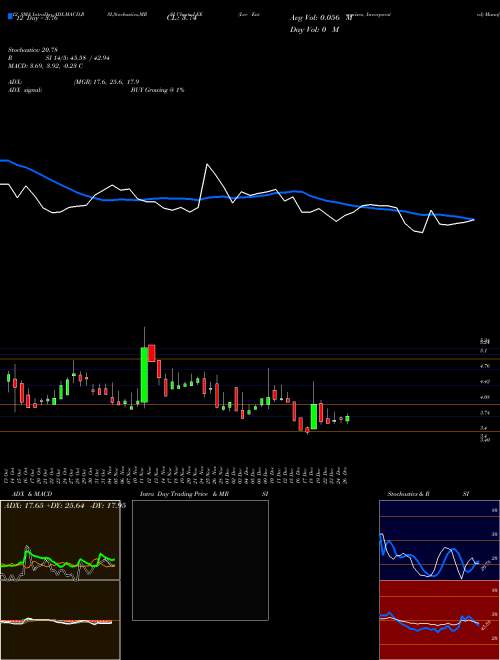Click the 'ADX: 17.65 +DY: 25.64 -DY: 17.95' readout

pos(65,506)
